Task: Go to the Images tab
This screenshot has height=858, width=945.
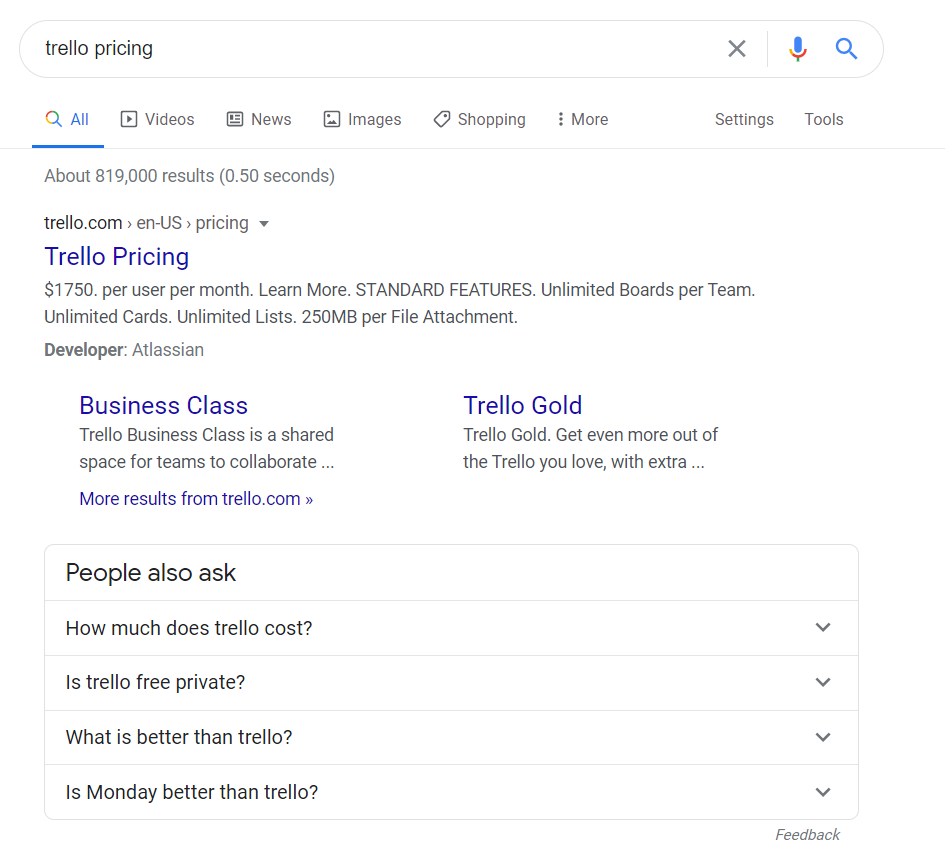Action: tap(362, 119)
